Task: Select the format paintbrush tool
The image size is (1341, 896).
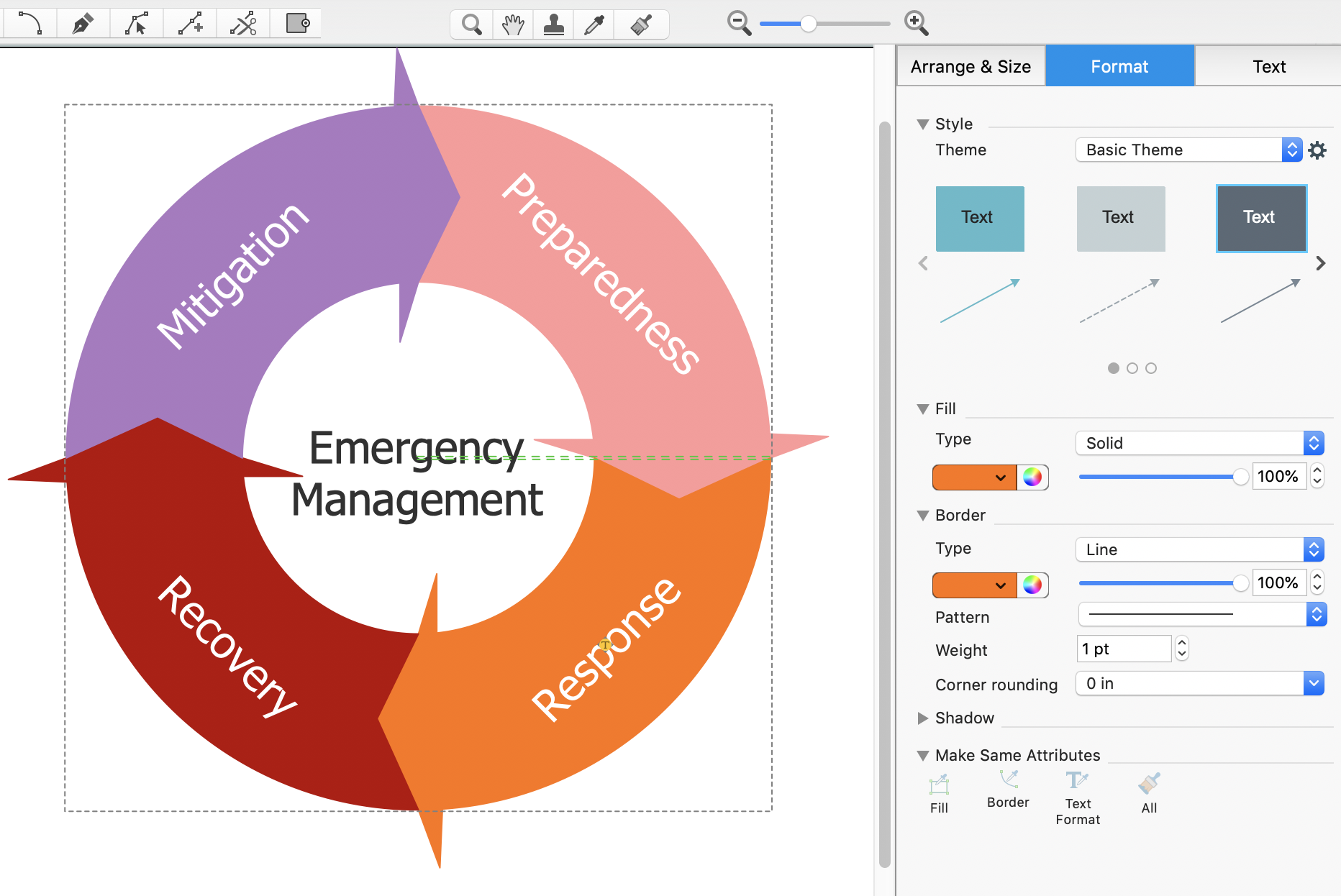Action: coord(641,24)
